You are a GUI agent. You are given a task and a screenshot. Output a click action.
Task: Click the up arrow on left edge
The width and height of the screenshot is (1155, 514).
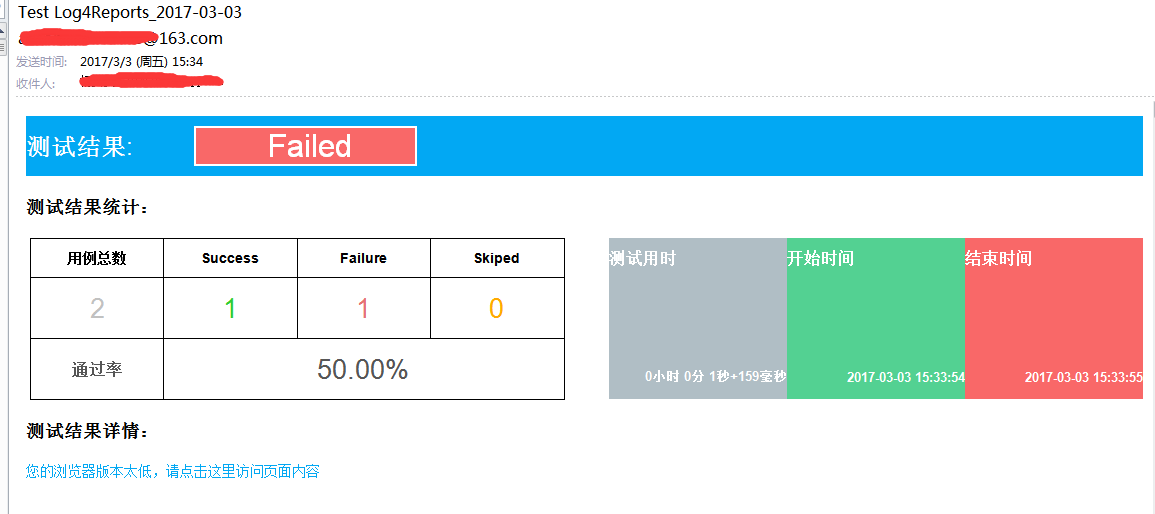(3, 30)
